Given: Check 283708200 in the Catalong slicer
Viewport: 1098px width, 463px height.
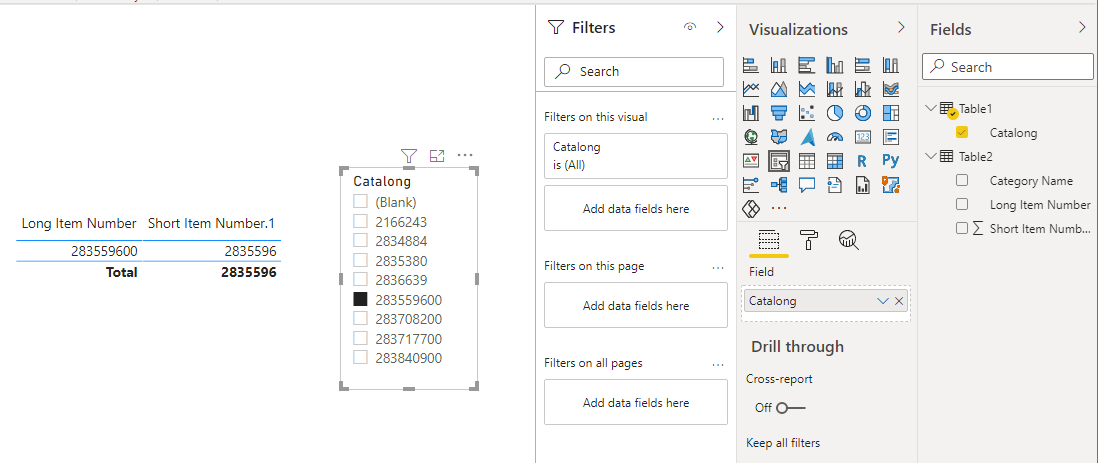Looking at the screenshot, I should 360,318.
